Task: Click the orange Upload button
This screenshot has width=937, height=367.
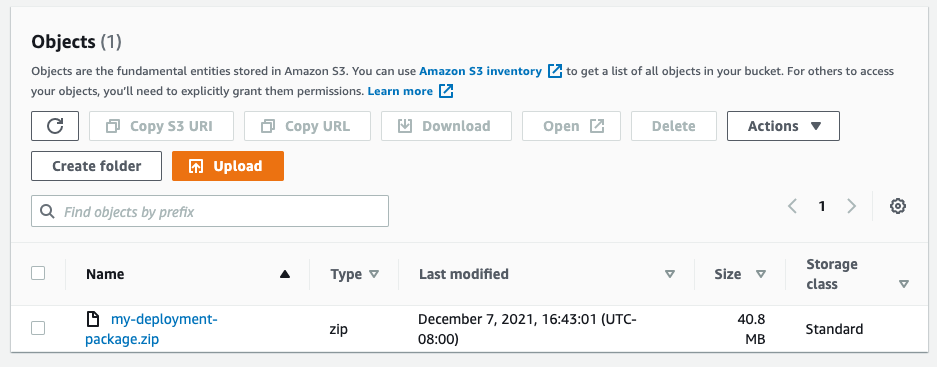Action: pos(228,166)
